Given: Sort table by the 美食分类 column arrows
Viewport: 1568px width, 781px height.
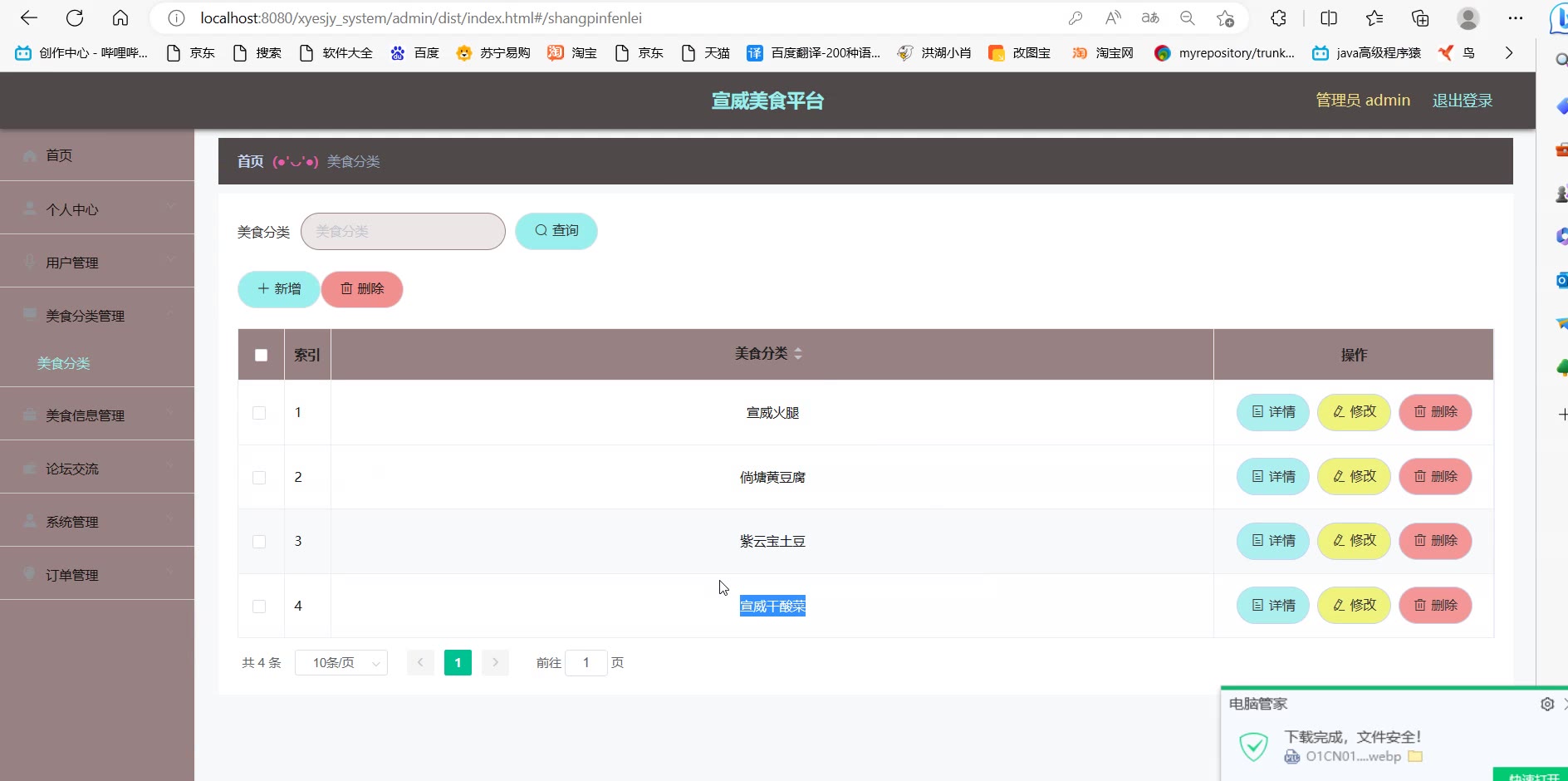Looking at the screenshot, I should 798,354.
